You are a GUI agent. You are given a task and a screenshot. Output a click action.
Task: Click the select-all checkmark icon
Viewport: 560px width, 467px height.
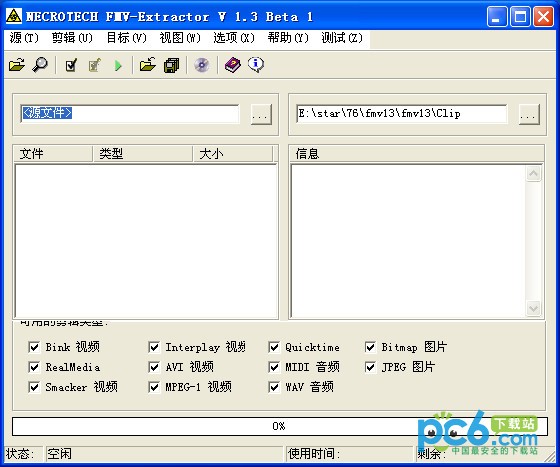click(71, 65)
